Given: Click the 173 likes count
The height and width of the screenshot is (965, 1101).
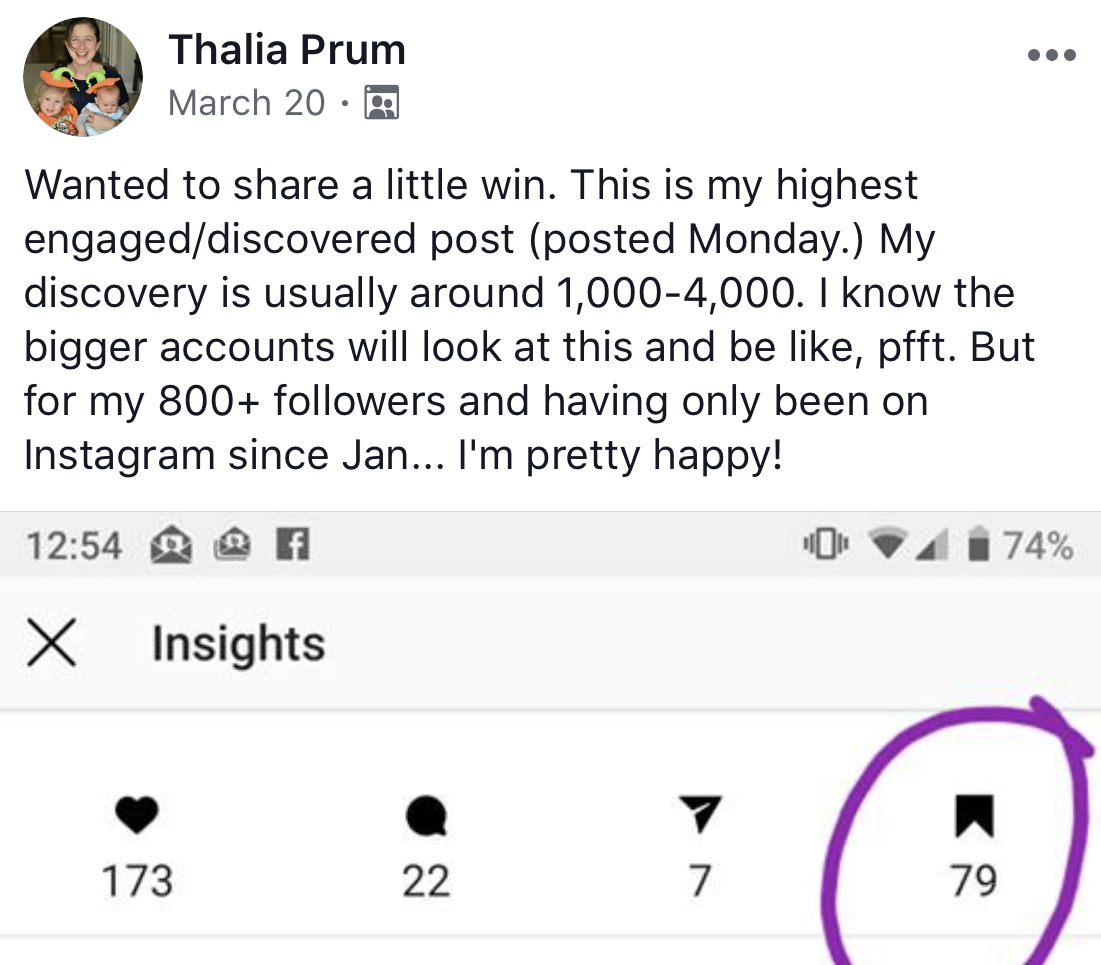Looking at the screenshot, I should pyautogui.click(x=137, y=881).
